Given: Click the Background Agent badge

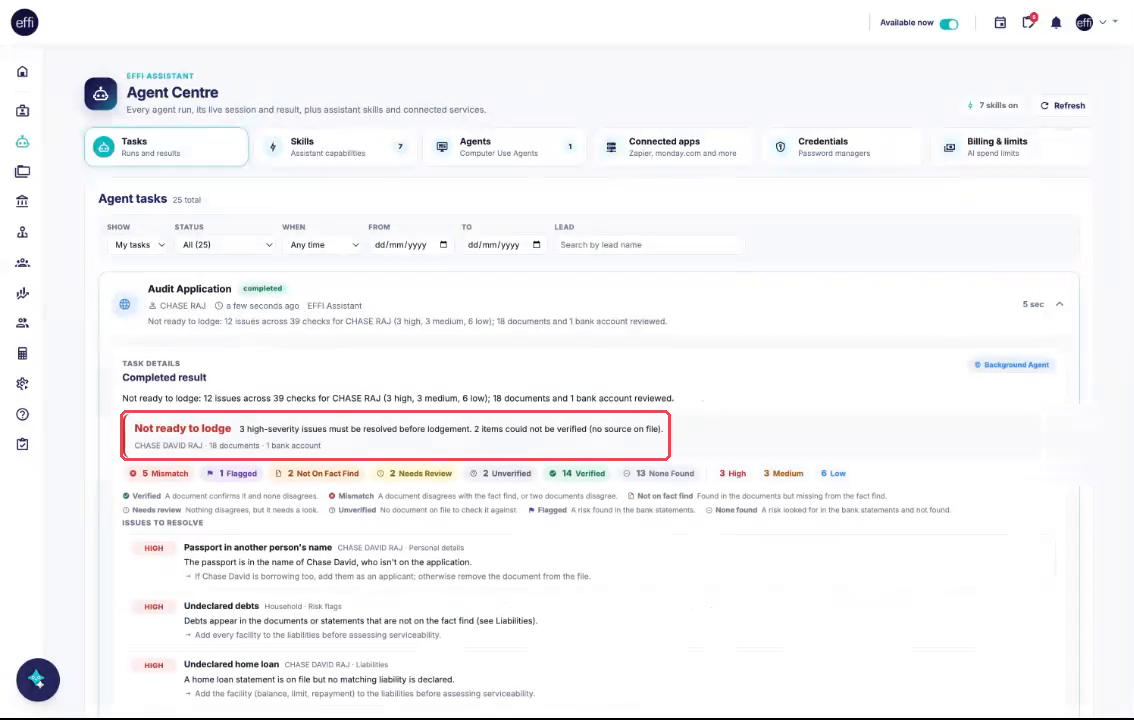Looking at the screenshot, I should pos(1011,365).
